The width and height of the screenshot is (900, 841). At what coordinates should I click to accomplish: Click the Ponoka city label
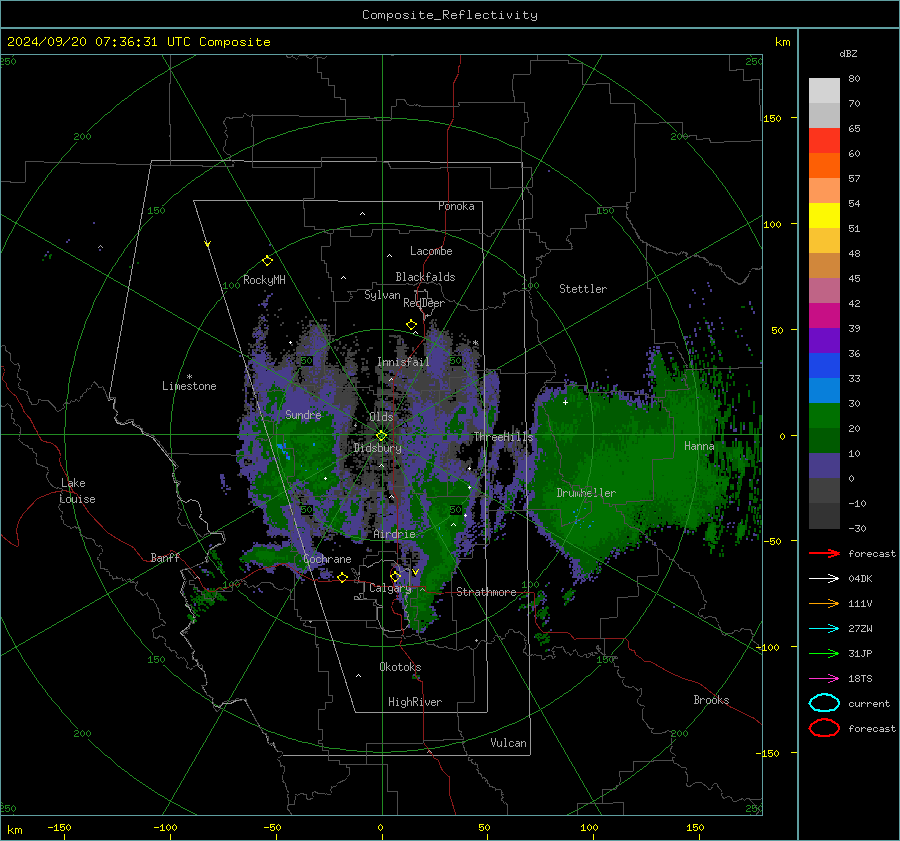456,206
